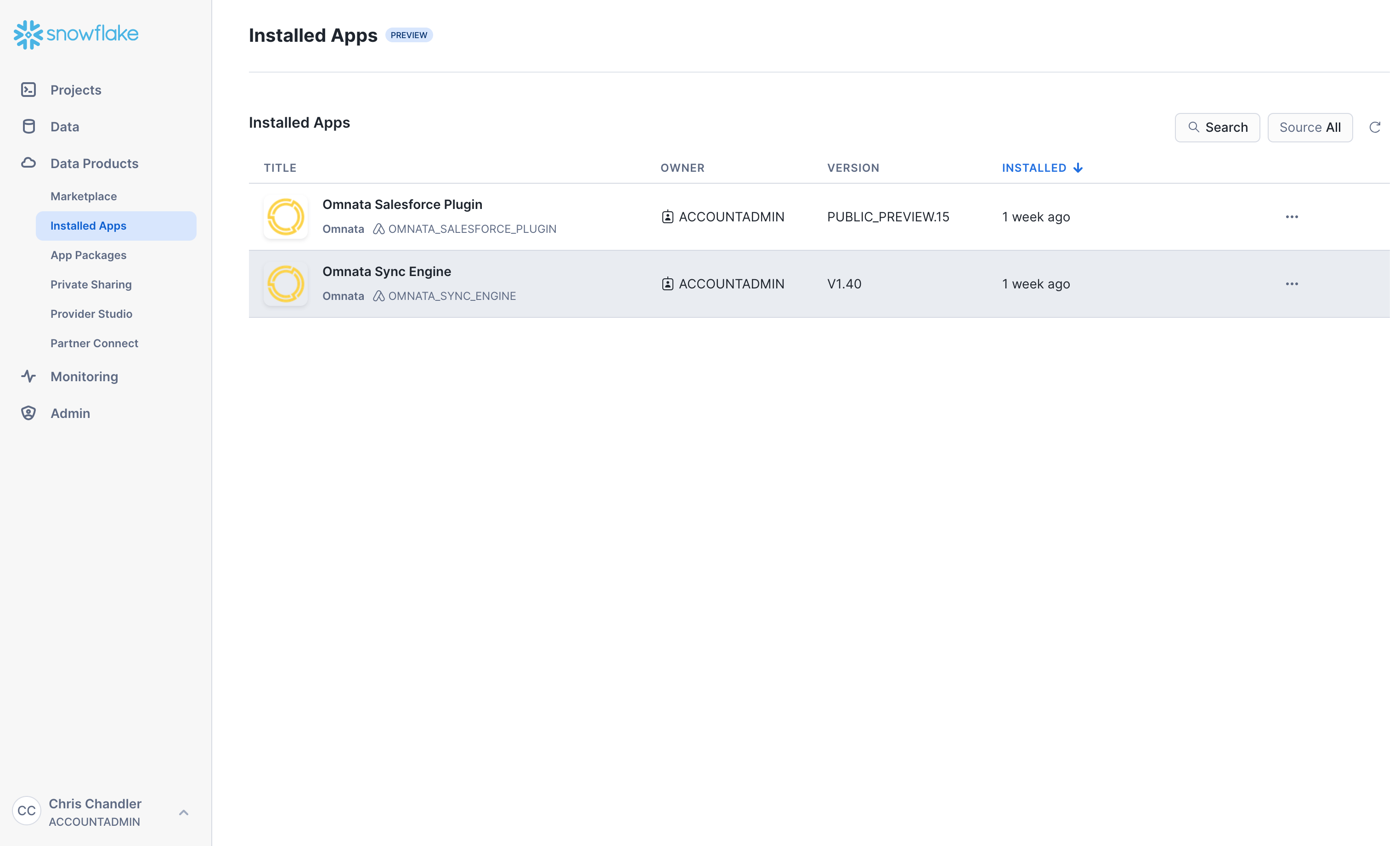Click the Omnata Sync Engine app logo

click(285, 284)
